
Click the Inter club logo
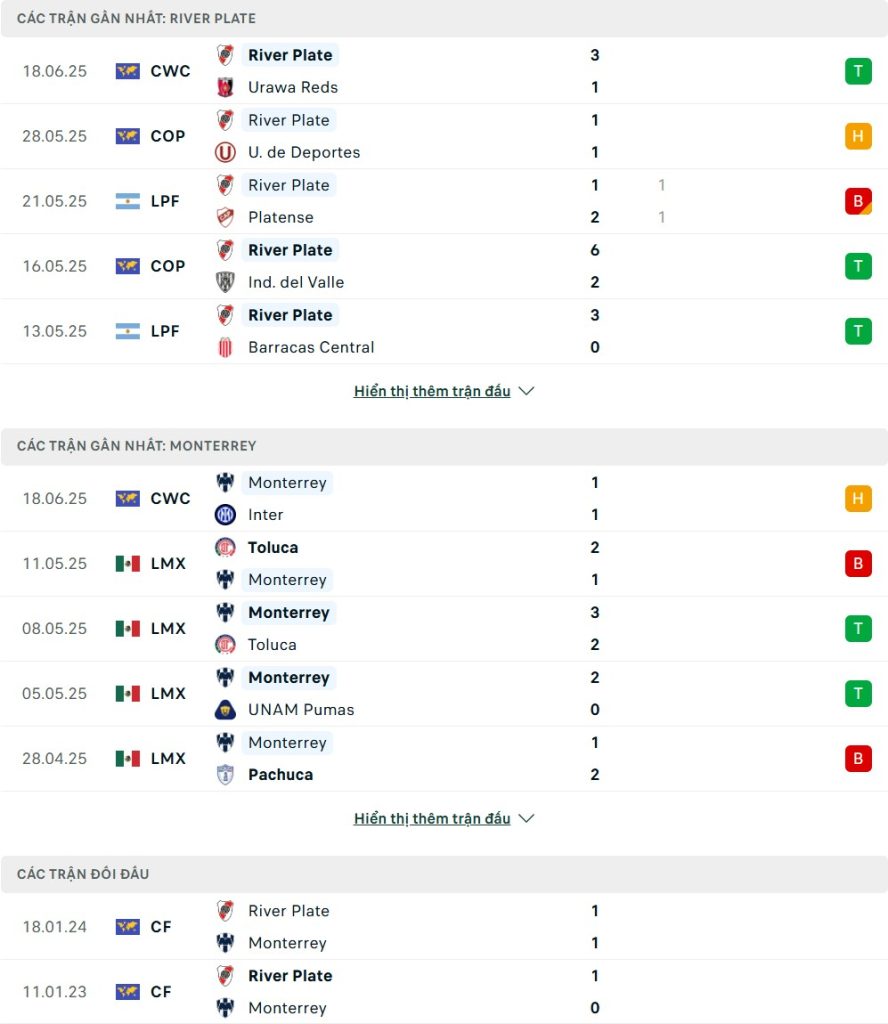[225, 515]
